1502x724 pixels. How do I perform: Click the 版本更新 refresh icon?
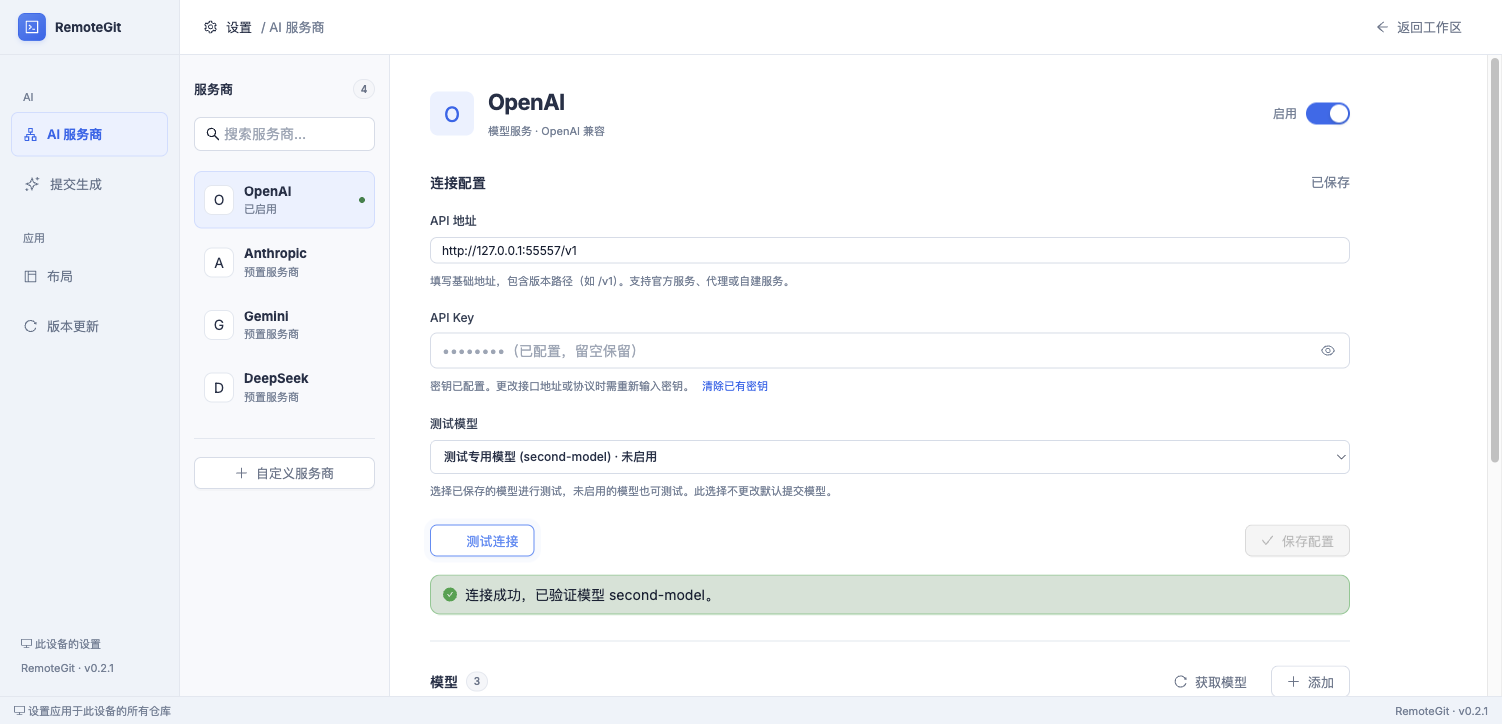click(x=30, y=326)
